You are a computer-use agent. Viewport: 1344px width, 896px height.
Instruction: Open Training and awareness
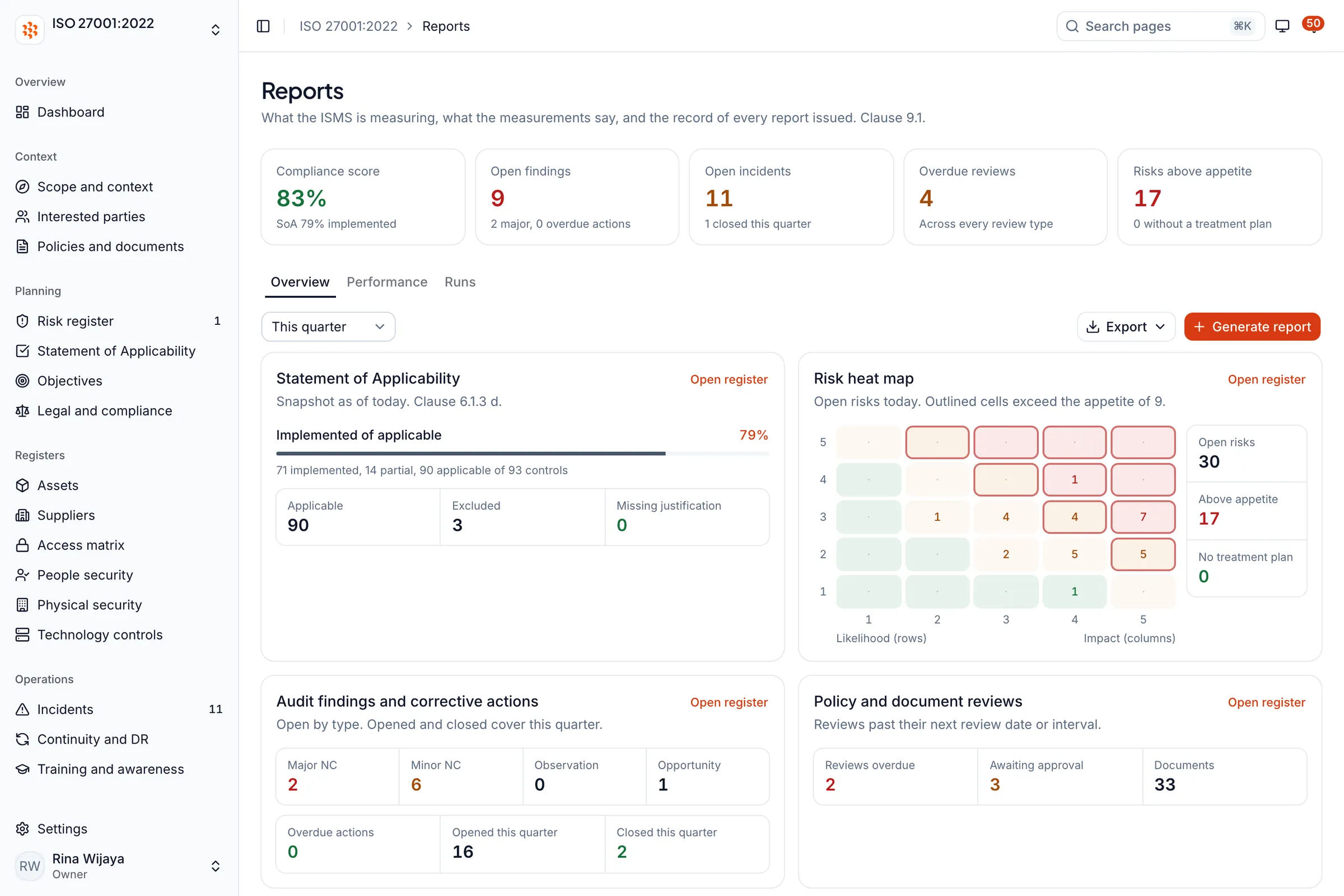point(119,769)
